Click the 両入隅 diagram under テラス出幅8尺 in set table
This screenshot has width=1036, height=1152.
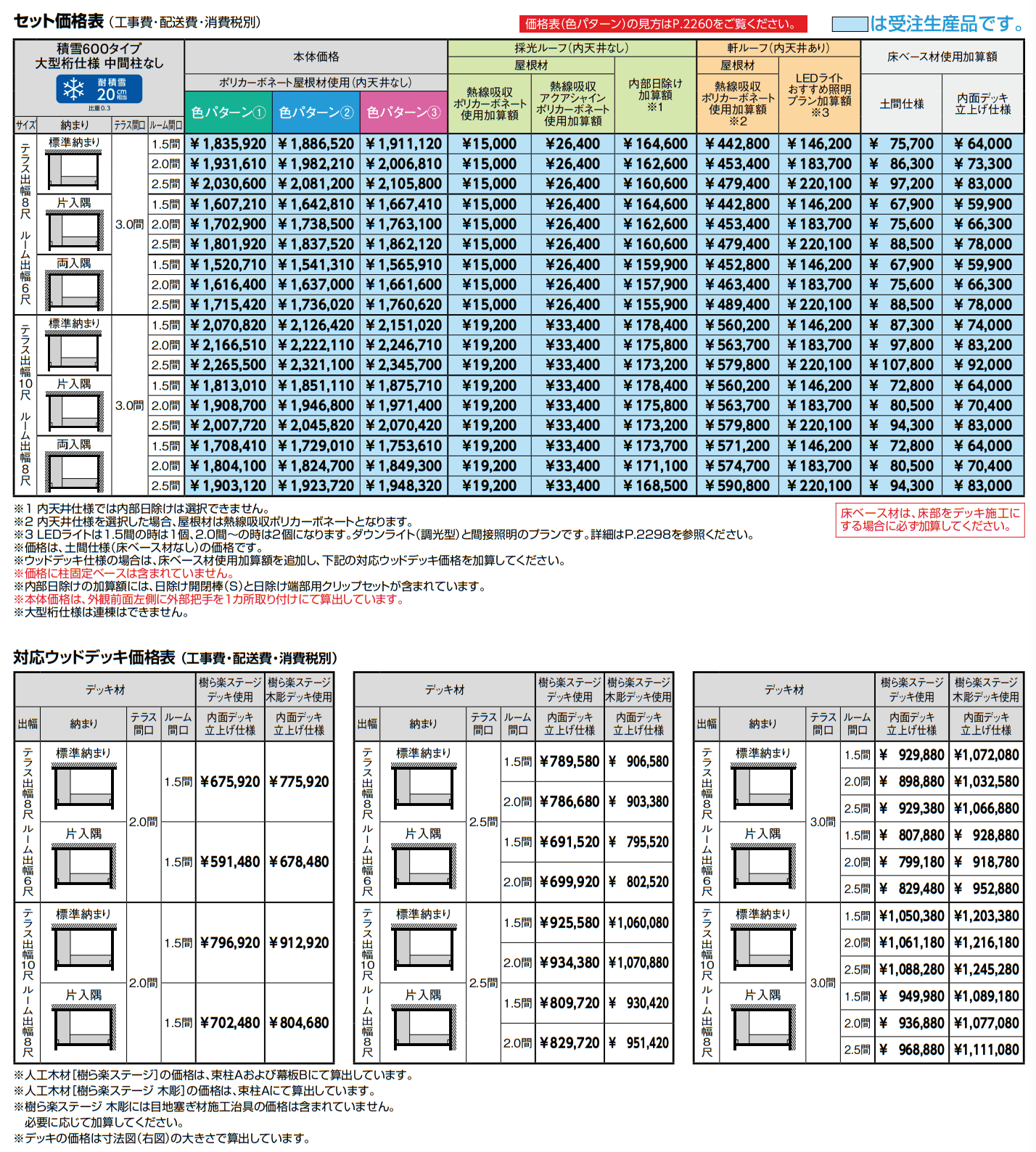click(75, 289)
